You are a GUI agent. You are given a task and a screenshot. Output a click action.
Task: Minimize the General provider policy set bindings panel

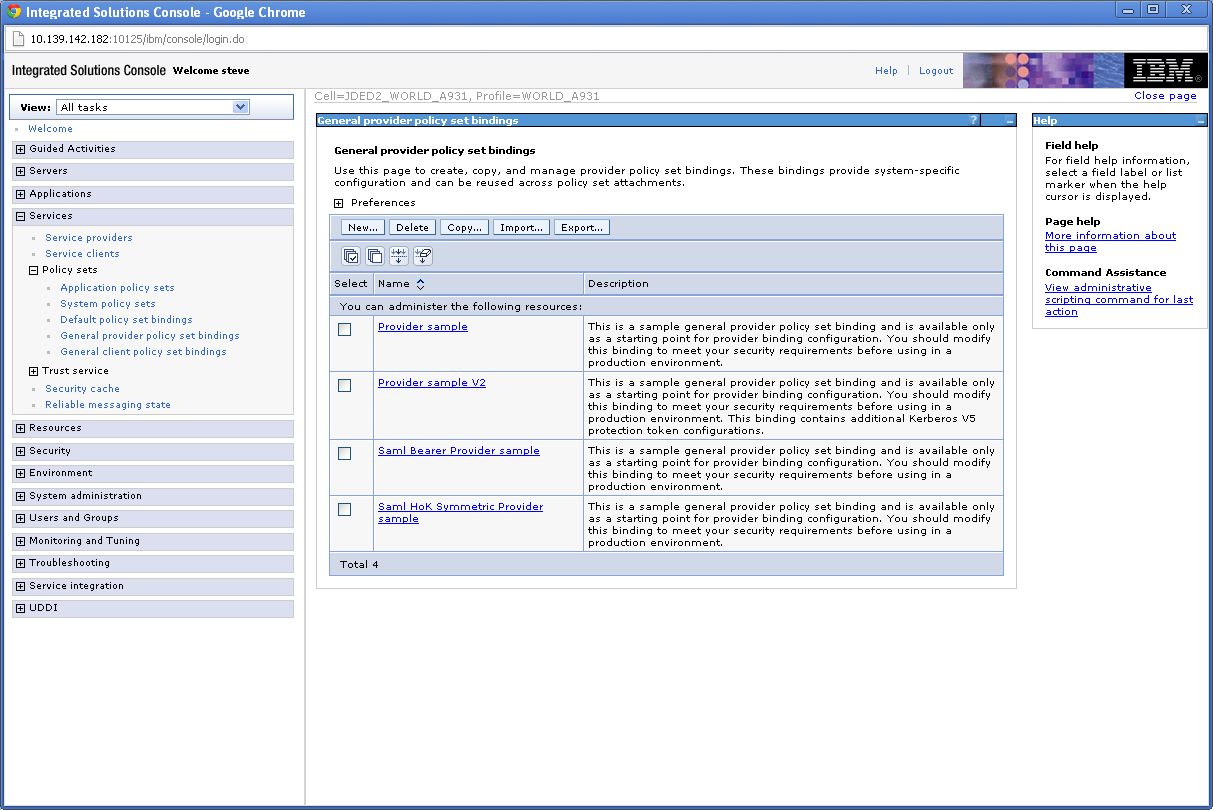[1000, 120]
